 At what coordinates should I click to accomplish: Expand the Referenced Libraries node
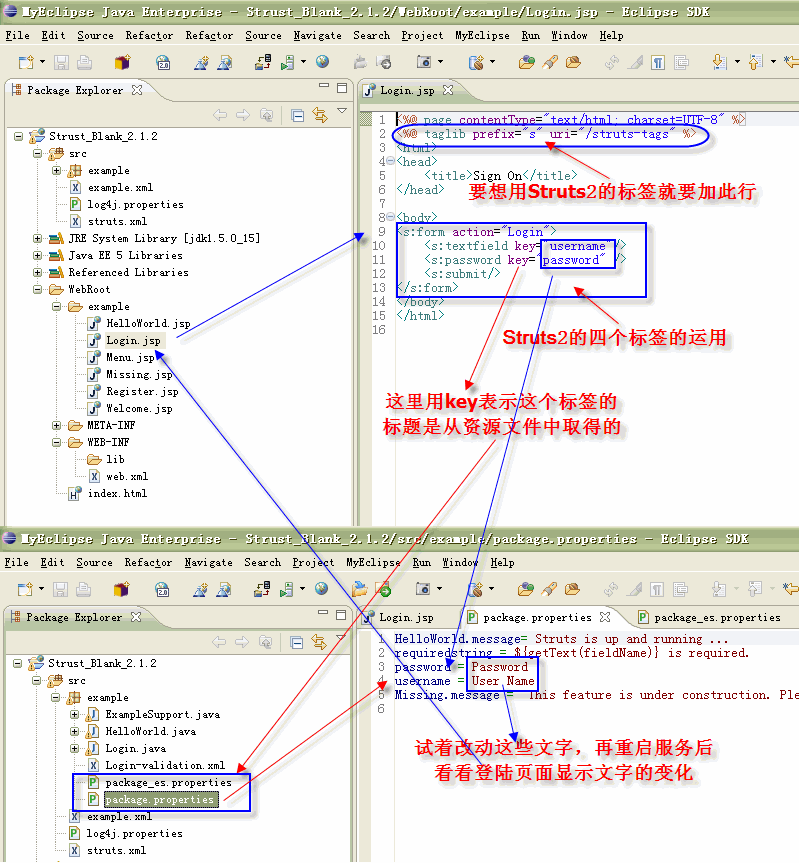click(37, 272)
